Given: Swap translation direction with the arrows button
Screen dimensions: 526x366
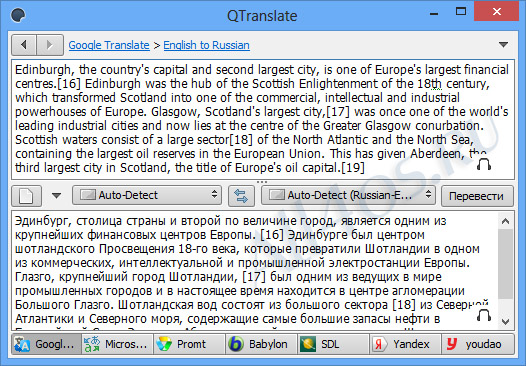Looking at the screenshot, I should [241, 196].
